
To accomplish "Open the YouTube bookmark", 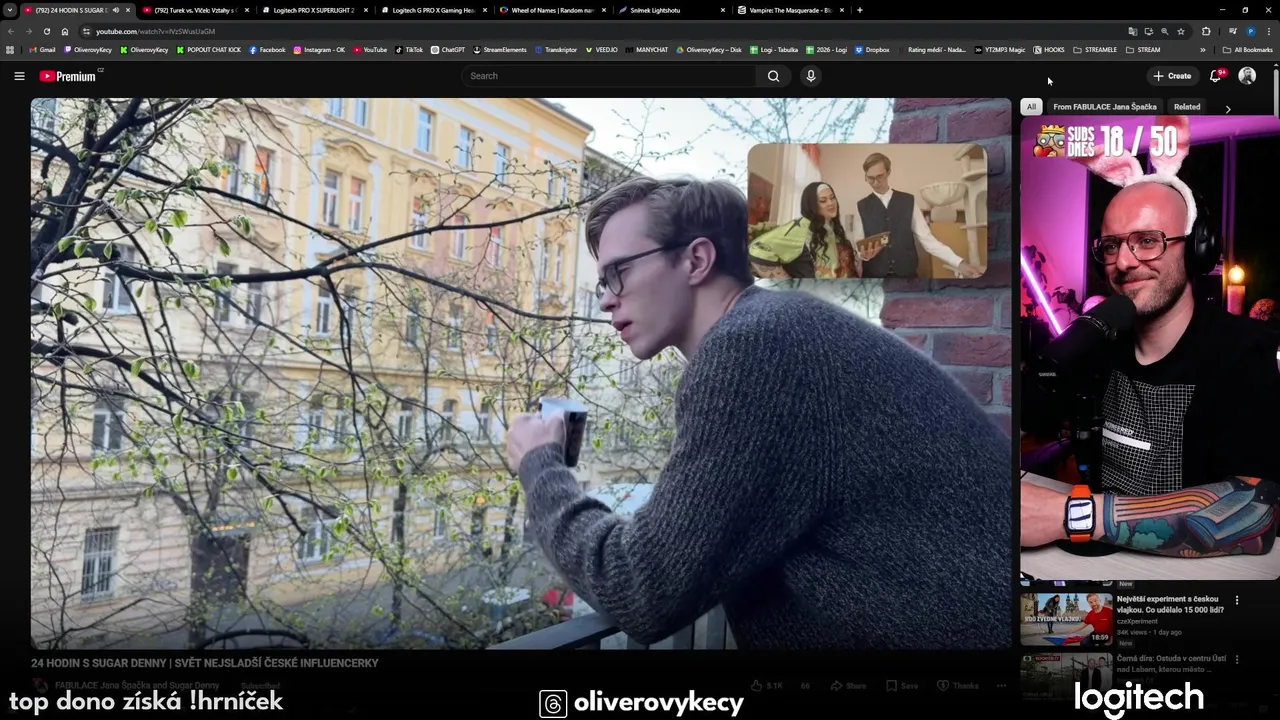I will (370, 50).
